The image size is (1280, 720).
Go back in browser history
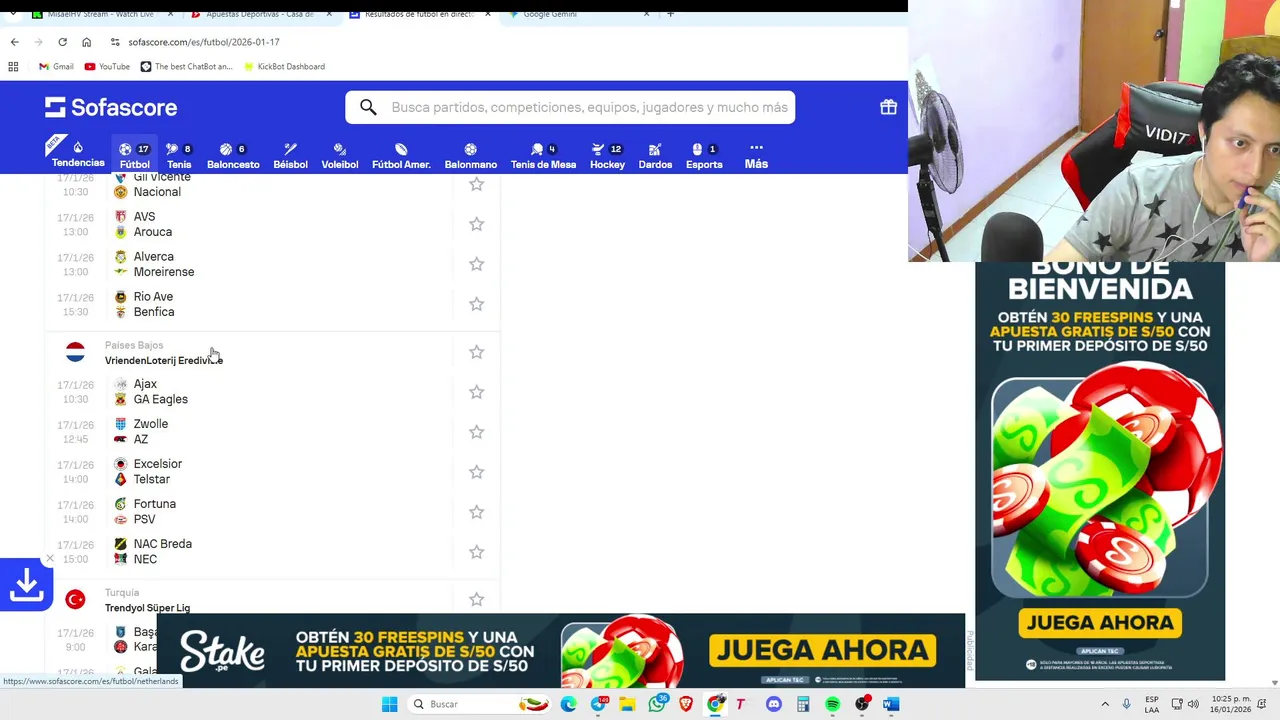coord(14,42)
